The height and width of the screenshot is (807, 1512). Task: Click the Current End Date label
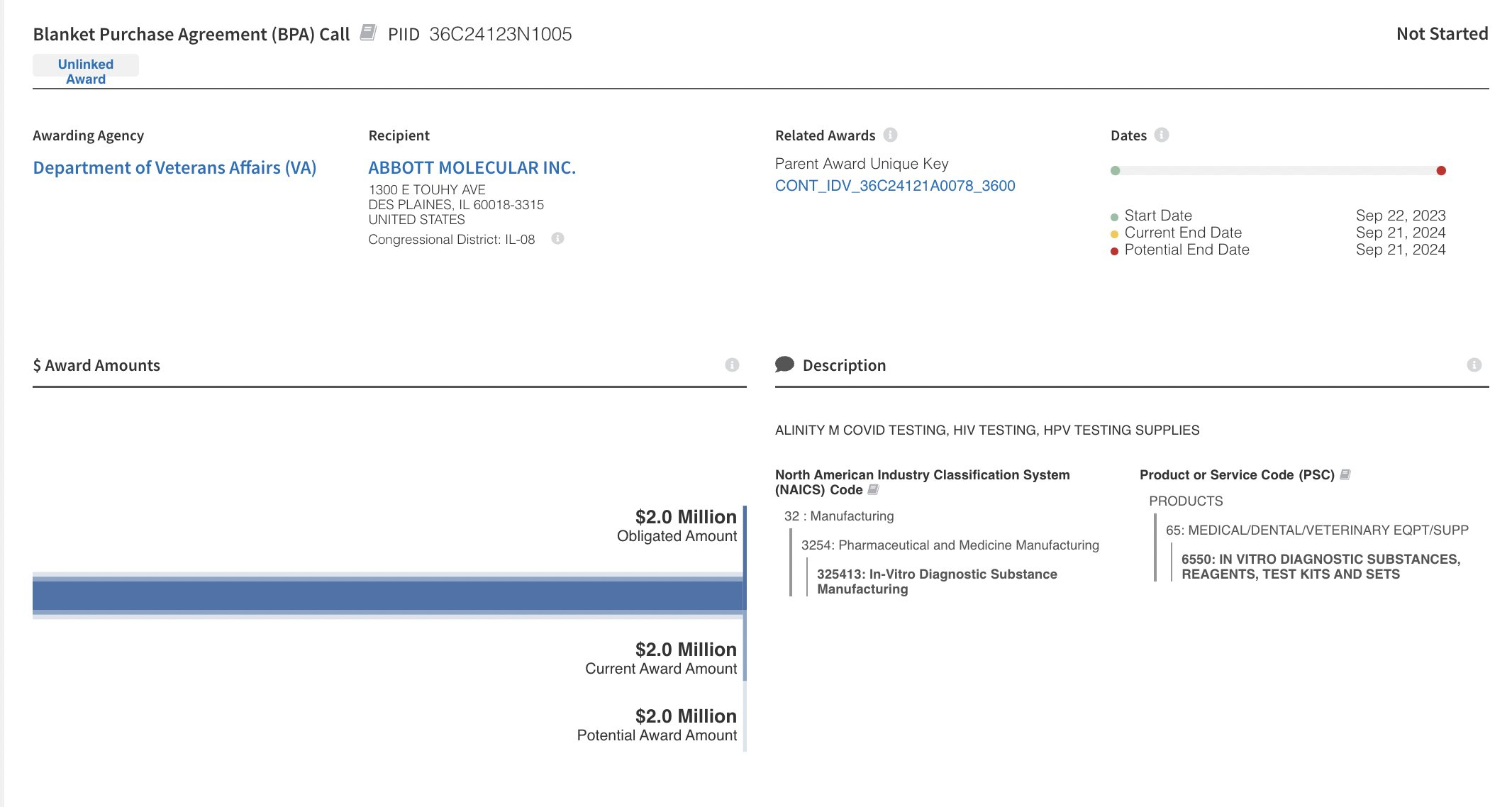point(1183,232)
